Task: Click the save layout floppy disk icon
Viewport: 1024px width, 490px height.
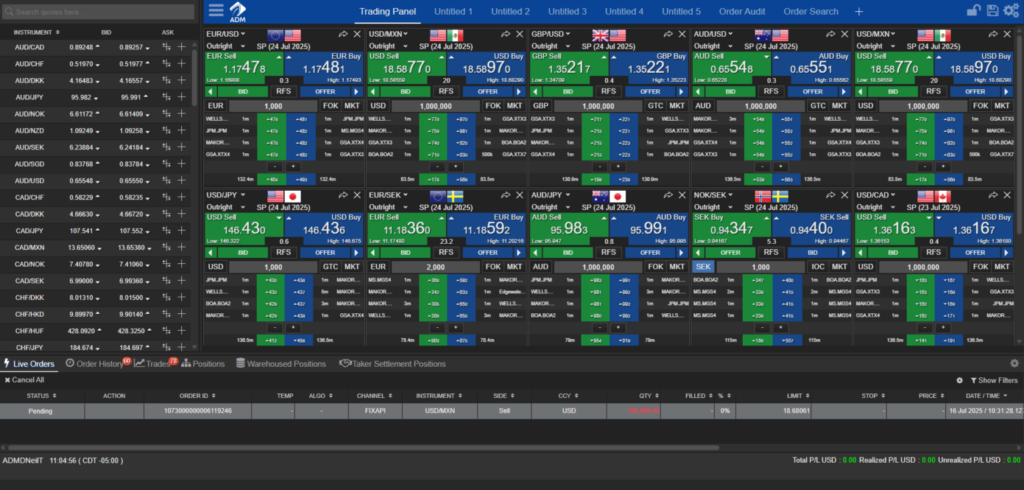Action: pyautogui.click(x=991, y=11)
